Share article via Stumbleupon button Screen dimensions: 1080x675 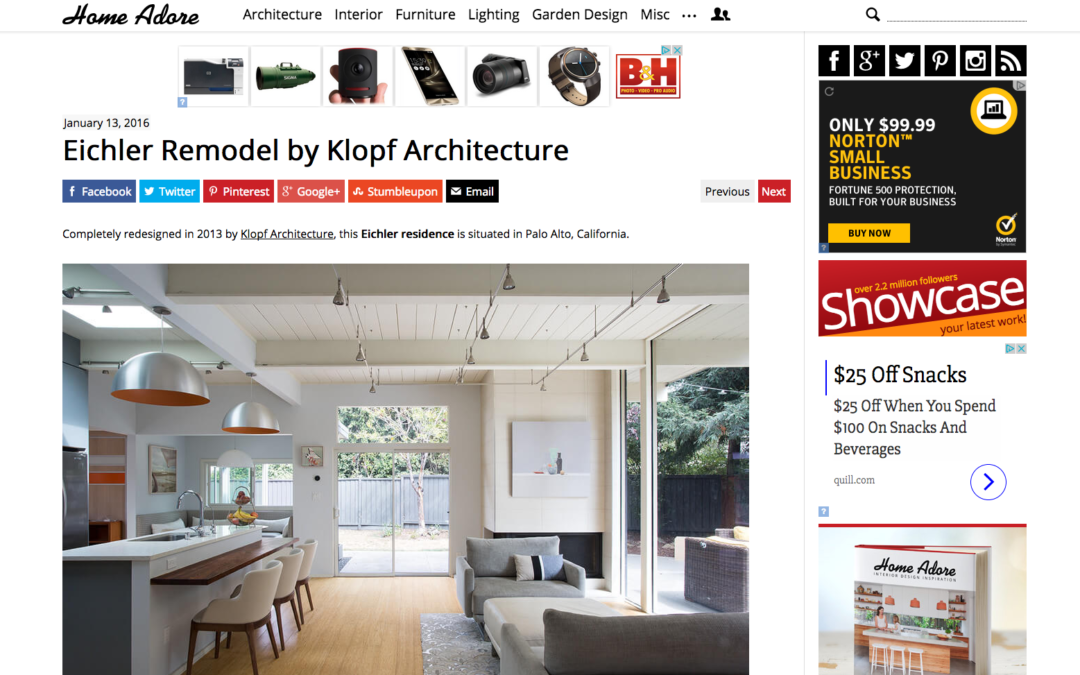395,191
